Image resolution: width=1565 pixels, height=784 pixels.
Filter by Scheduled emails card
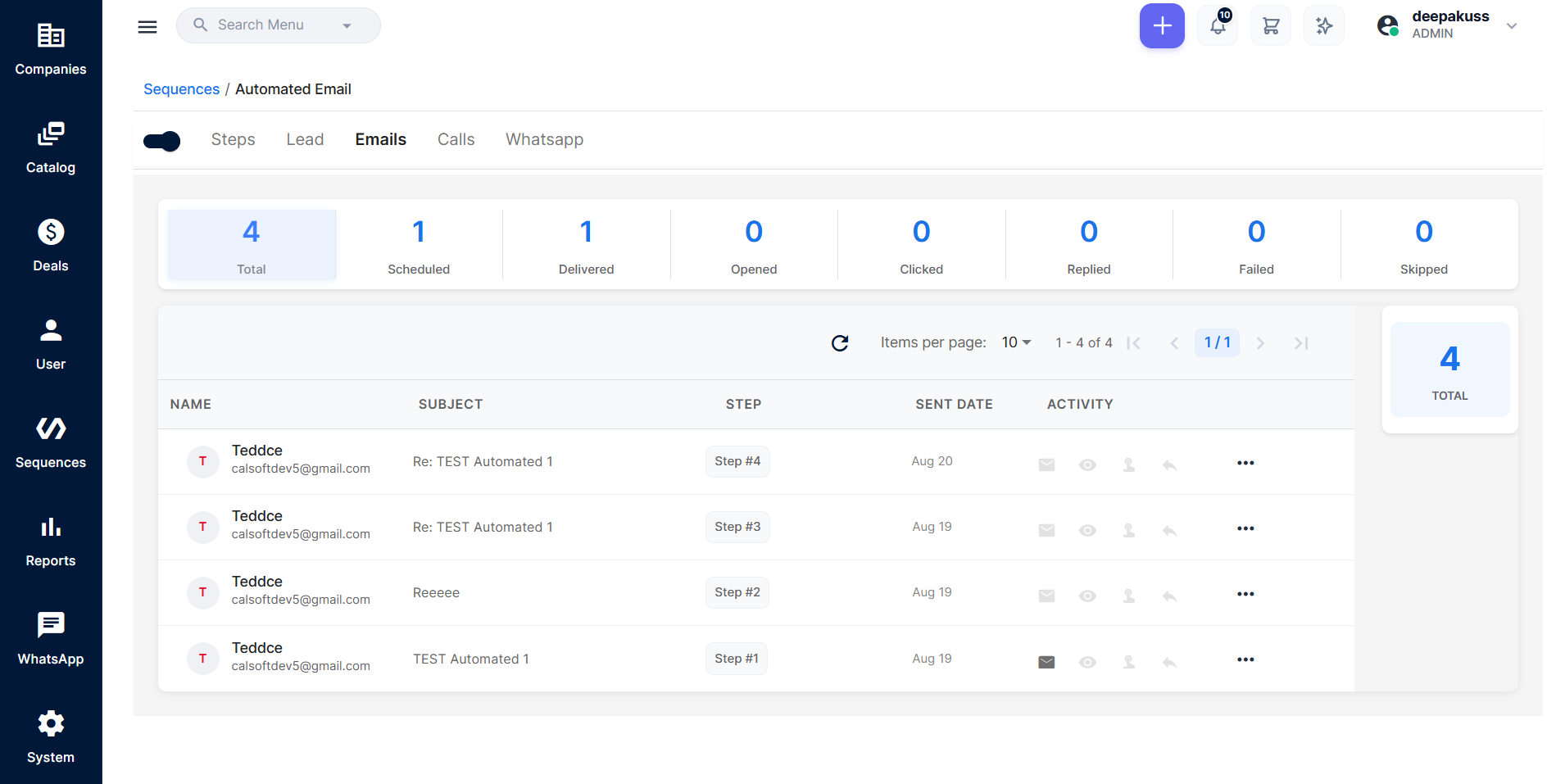pos(419,245)
